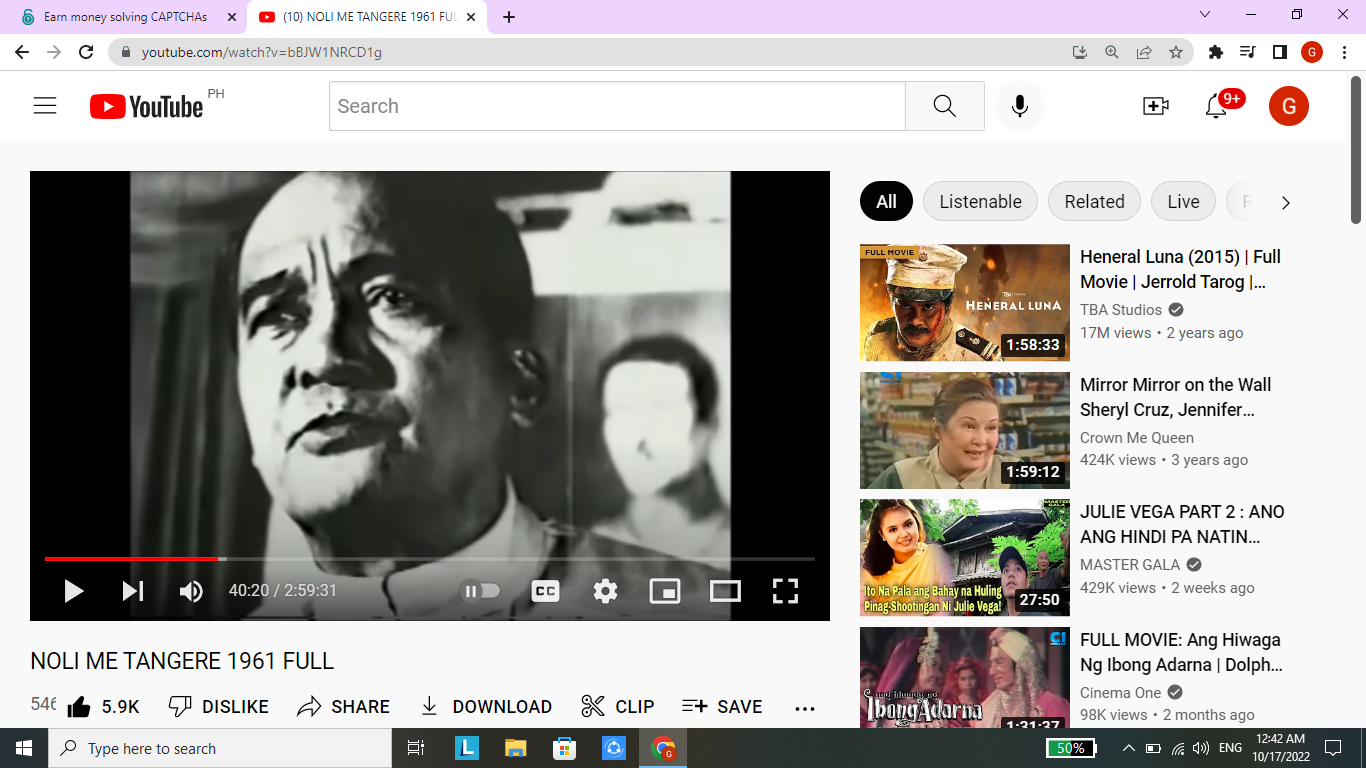This screenshot has width=1366, height=768.
Task: Skip to the next video
Action: pos(133,591)
